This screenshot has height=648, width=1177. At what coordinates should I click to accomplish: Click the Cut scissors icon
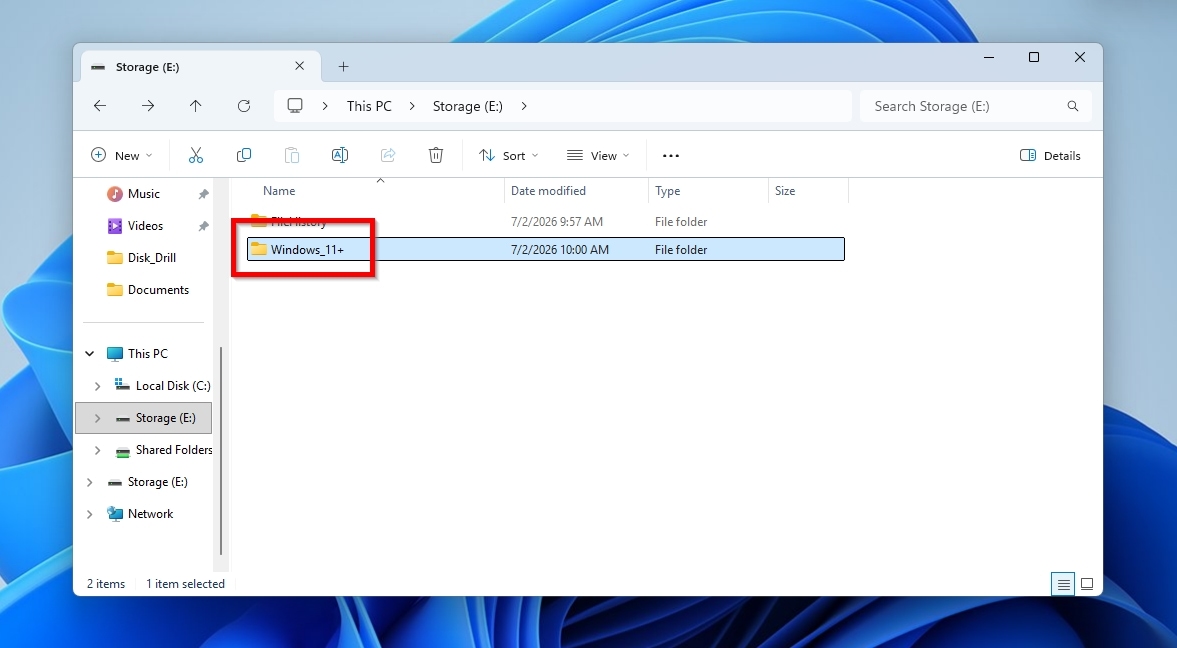point(196,155)
